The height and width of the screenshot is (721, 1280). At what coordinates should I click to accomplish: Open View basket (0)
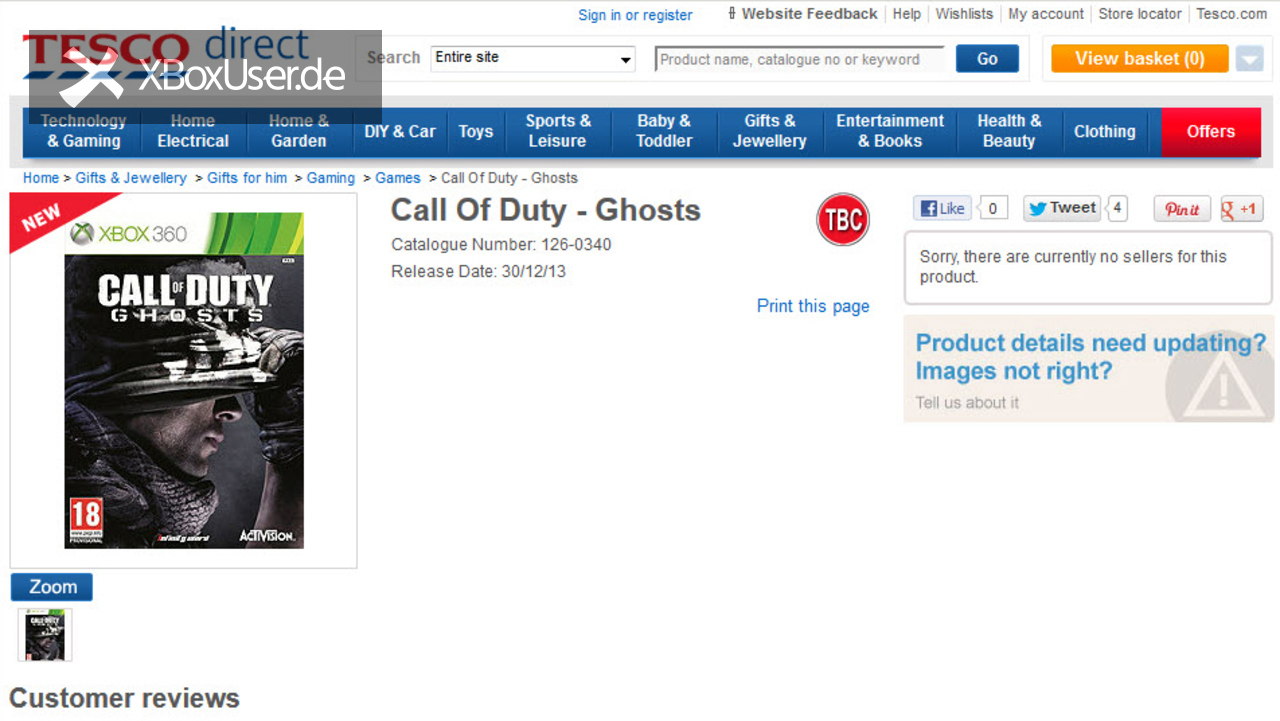coord(1139,59)
